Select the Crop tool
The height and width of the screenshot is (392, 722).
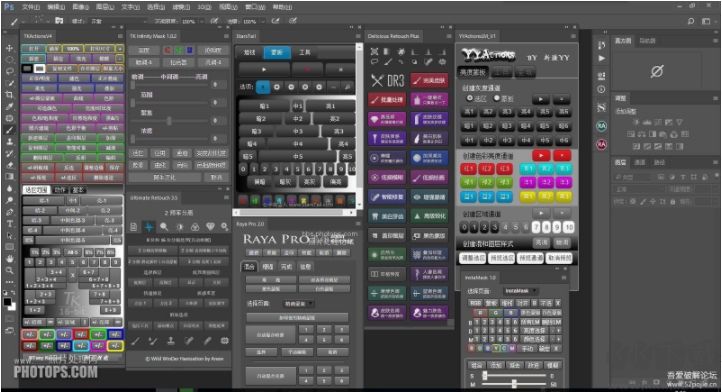click(9, 95)
